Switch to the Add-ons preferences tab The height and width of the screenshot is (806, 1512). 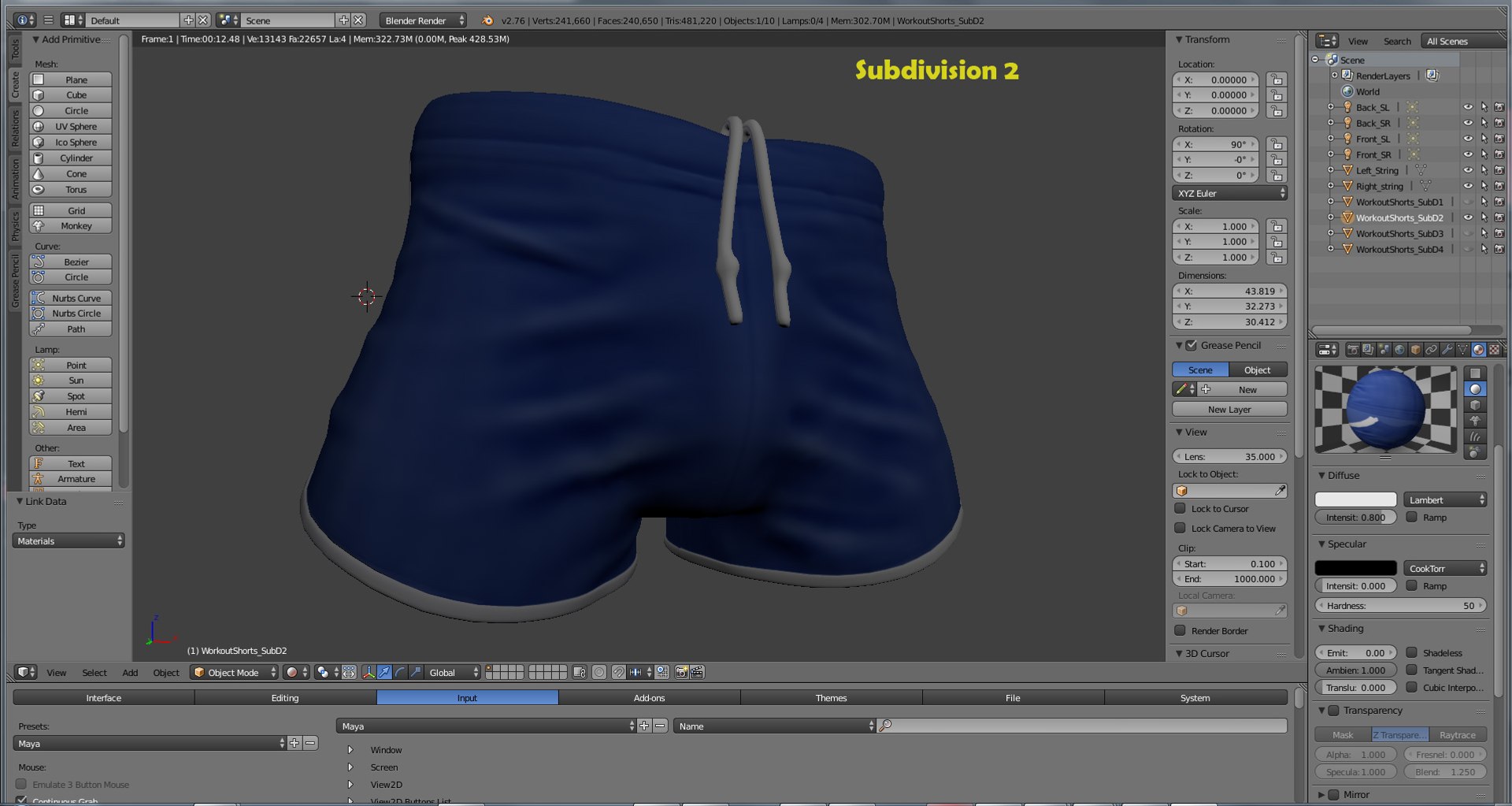(x=649, y=697)
